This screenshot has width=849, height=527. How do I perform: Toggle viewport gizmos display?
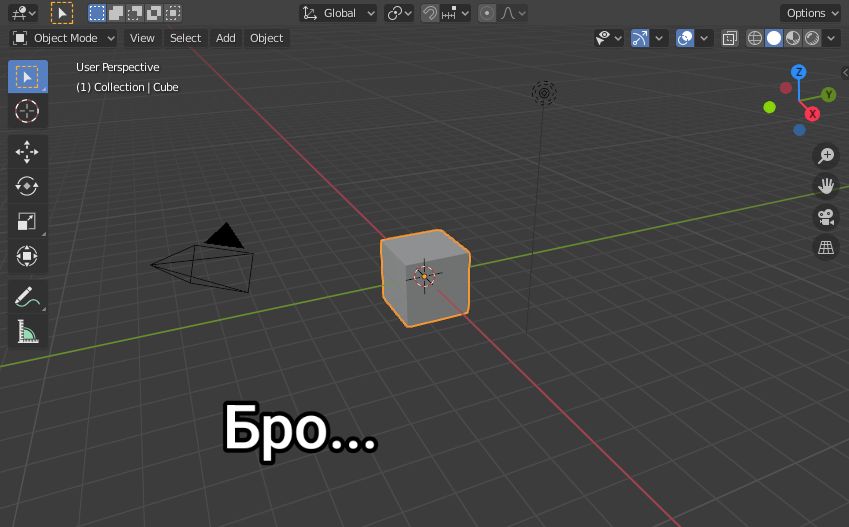(640, 38)
